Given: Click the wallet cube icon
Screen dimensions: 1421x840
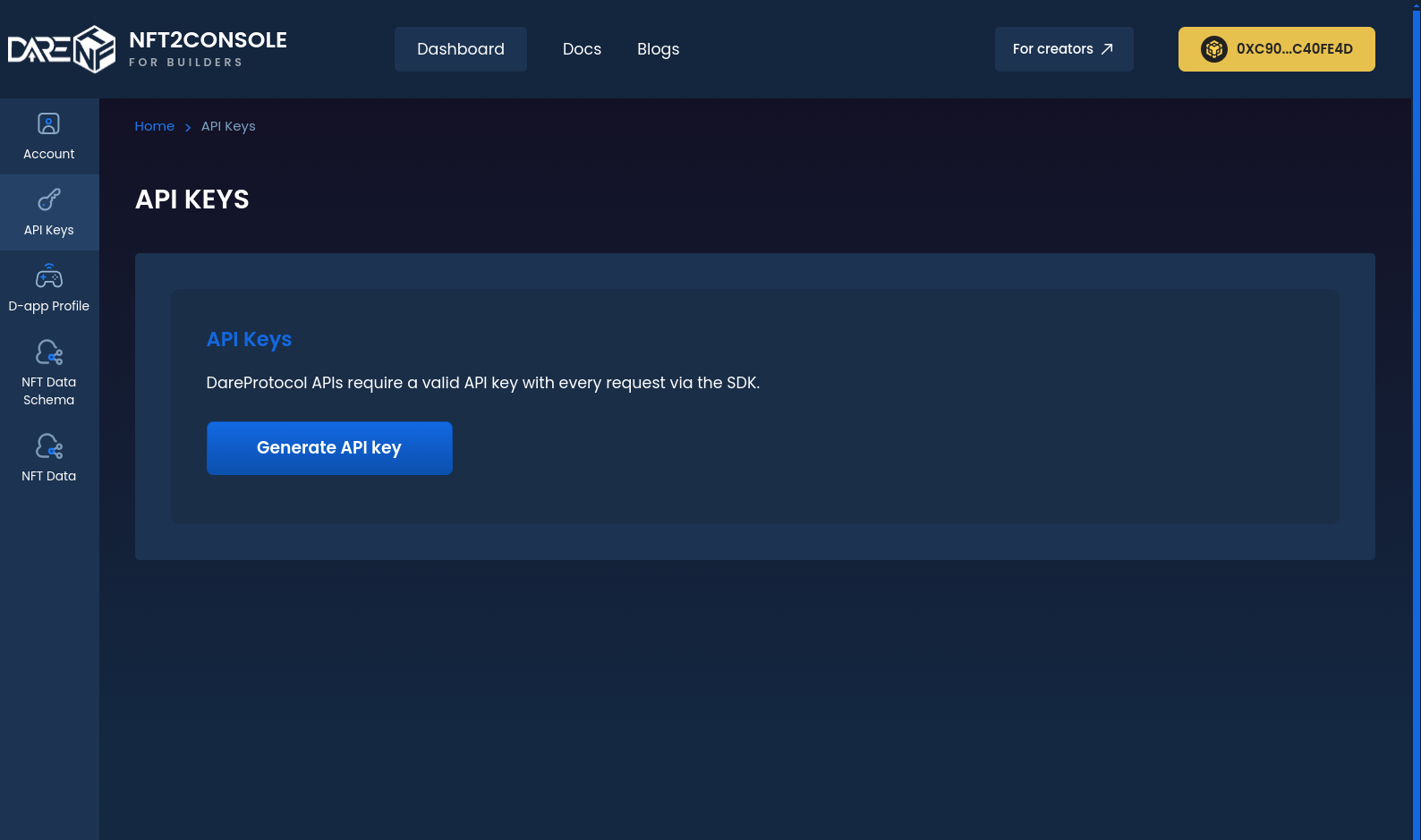Looking at the screenshot, I should pos(1213,49).
